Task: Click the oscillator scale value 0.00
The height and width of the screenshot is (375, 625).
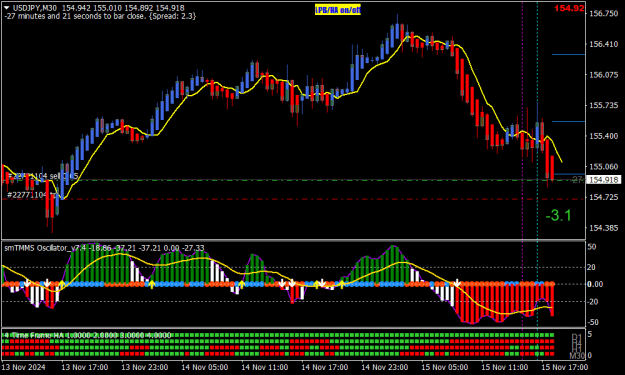Action: pos(595,284)
